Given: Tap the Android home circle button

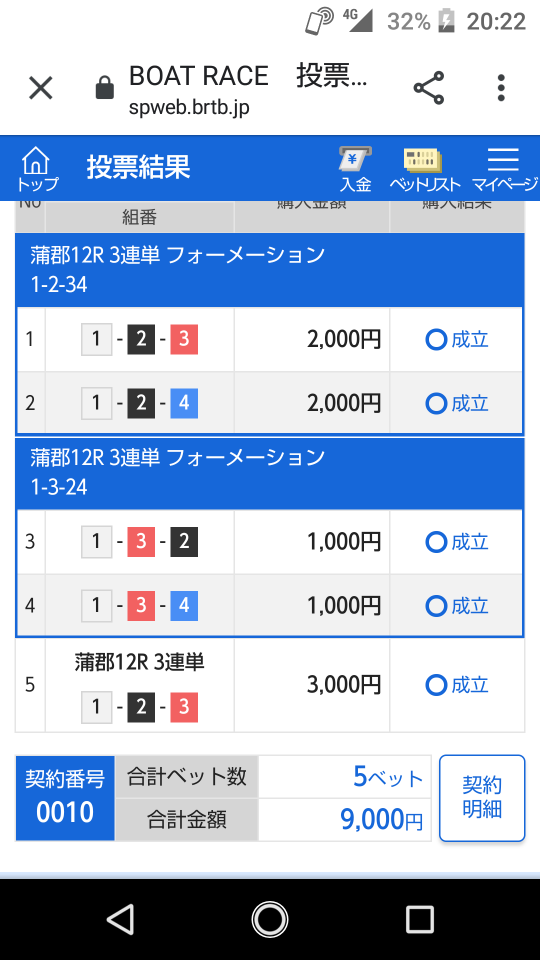Looking at the screenshot, I should (x=269, y=920).
